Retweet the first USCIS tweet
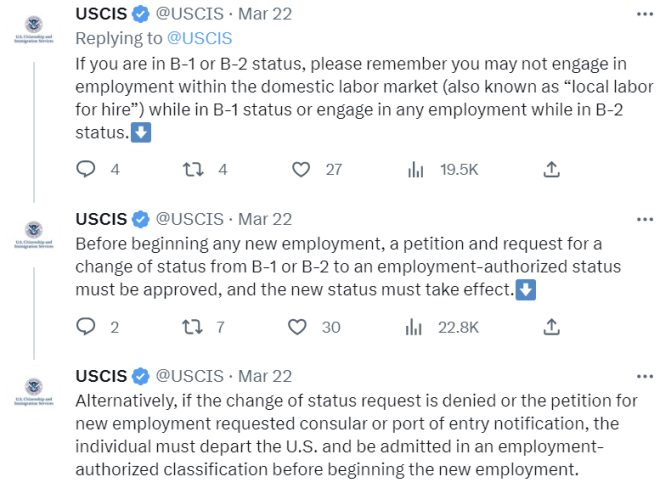Viewport: 660px width, 488px height. (x=194, y=170)
